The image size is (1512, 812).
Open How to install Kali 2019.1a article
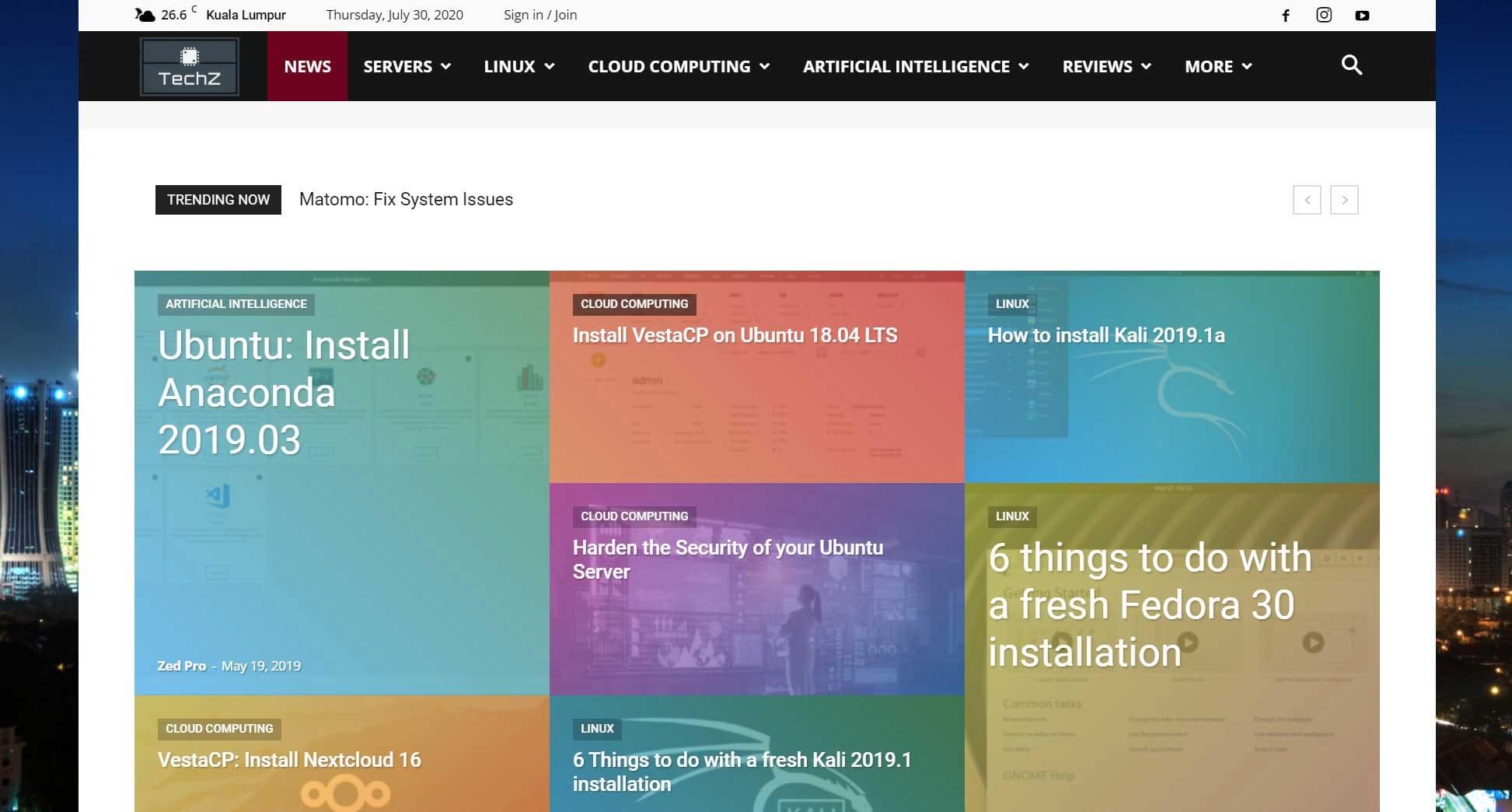click(x=1106, y=335)
